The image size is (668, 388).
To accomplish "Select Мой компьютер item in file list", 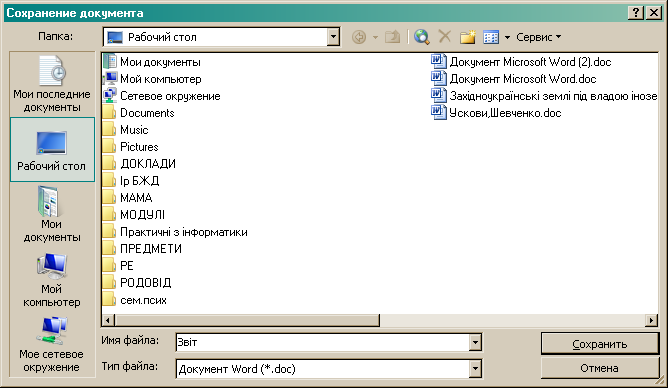I will click(x=153, y=79).
